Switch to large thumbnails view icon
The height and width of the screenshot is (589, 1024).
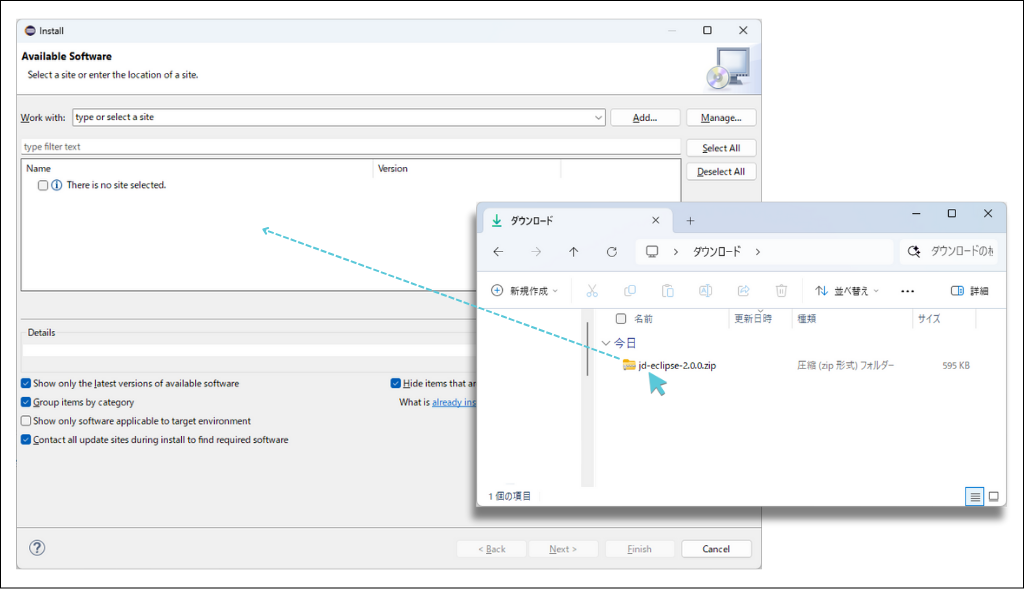coord(994,496)
